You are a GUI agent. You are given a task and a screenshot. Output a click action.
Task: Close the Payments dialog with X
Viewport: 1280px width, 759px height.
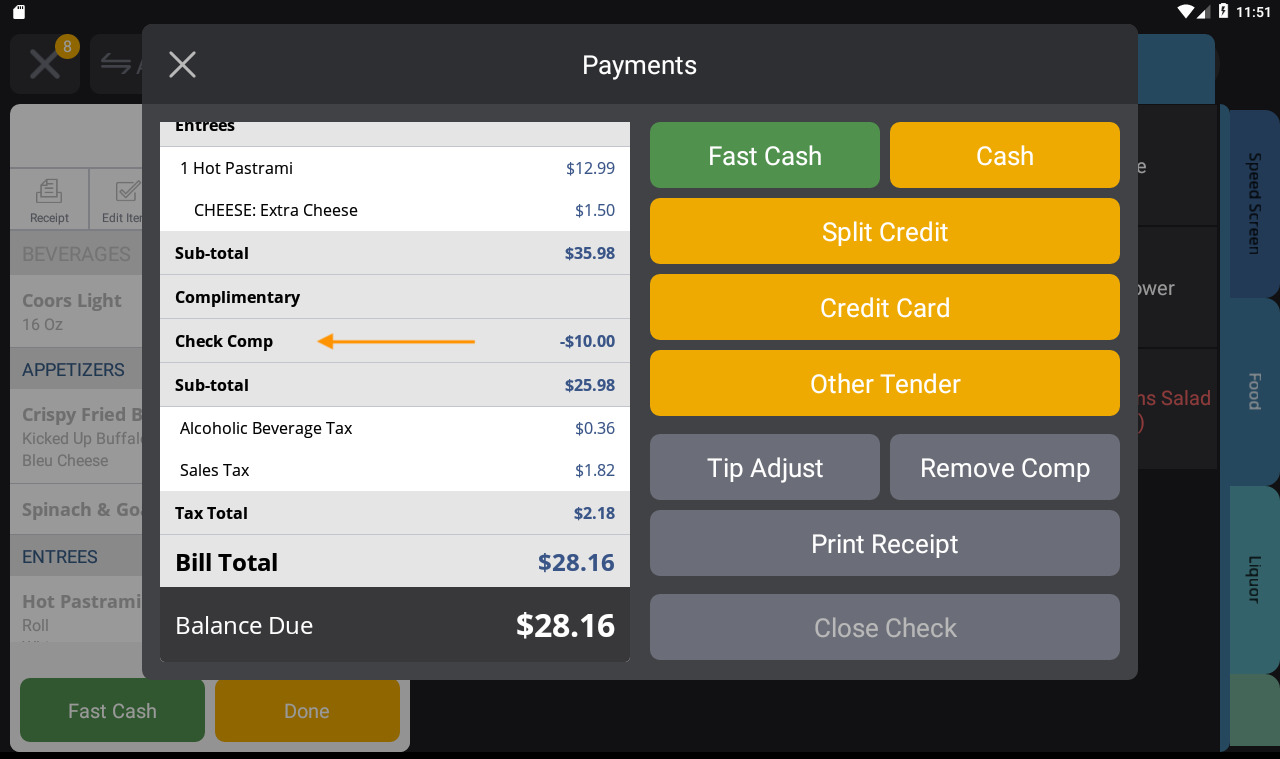tap(182, 65)
